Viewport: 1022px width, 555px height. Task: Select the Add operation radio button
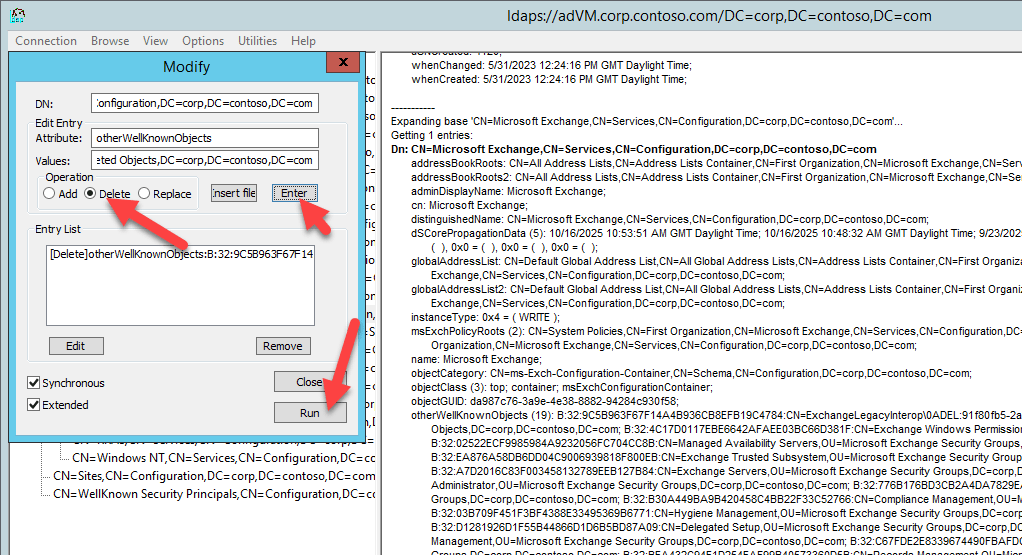point(49,194)
